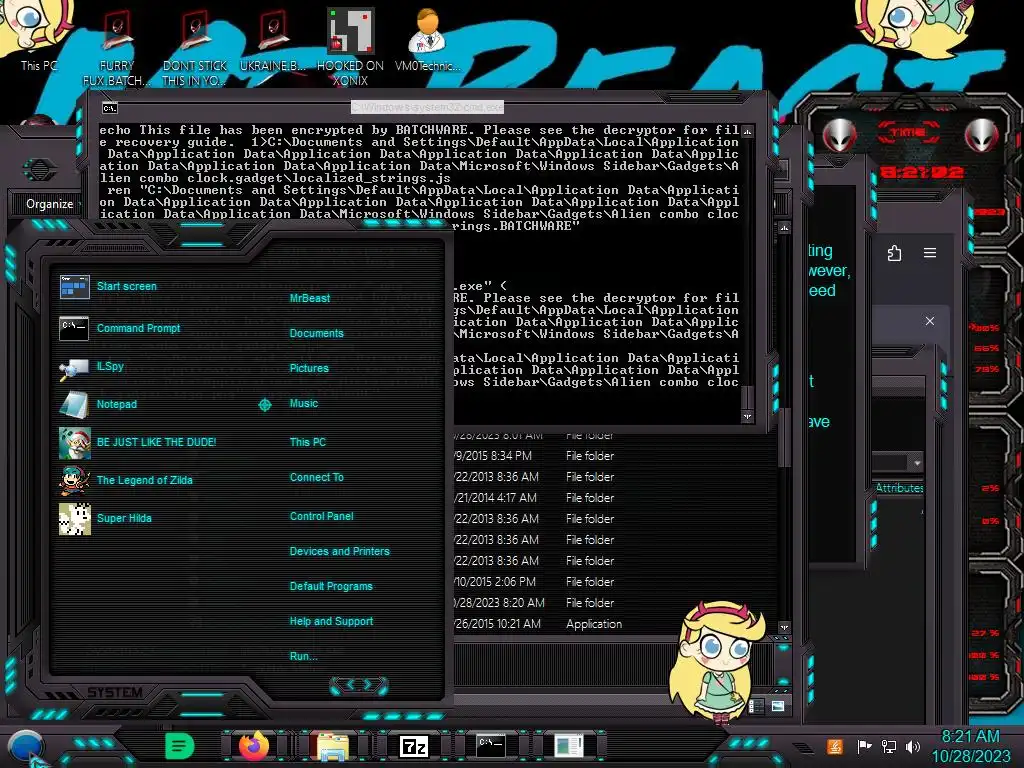Open DONT STICK THIS IN YO desktop file

[x=195, y=49]
